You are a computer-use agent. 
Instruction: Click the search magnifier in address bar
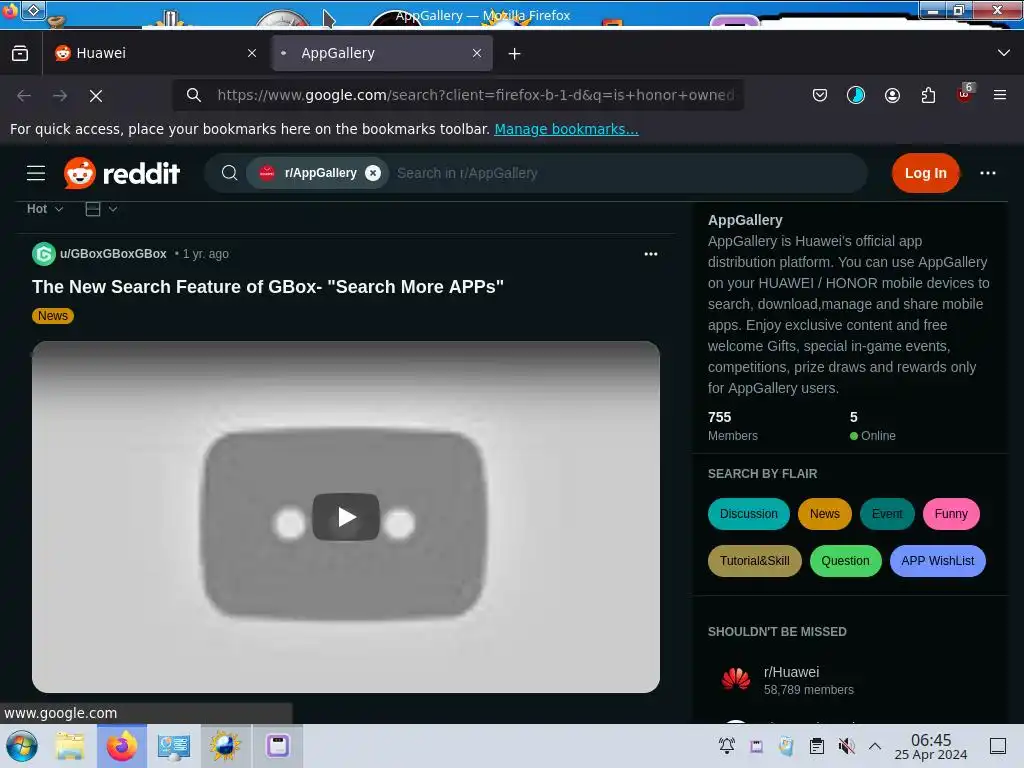point(193,95)
